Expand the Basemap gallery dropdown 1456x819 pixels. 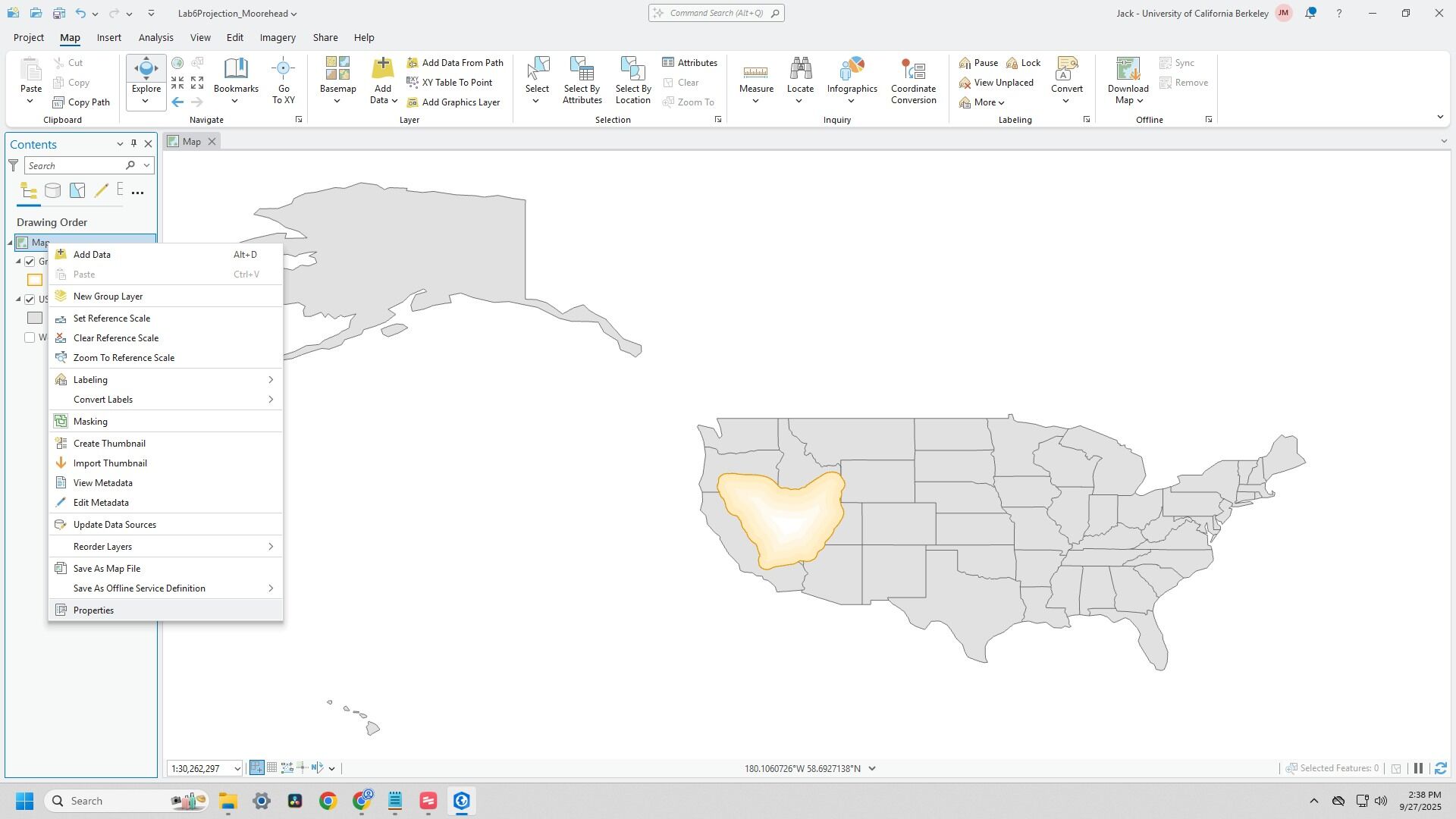(337, 100)
